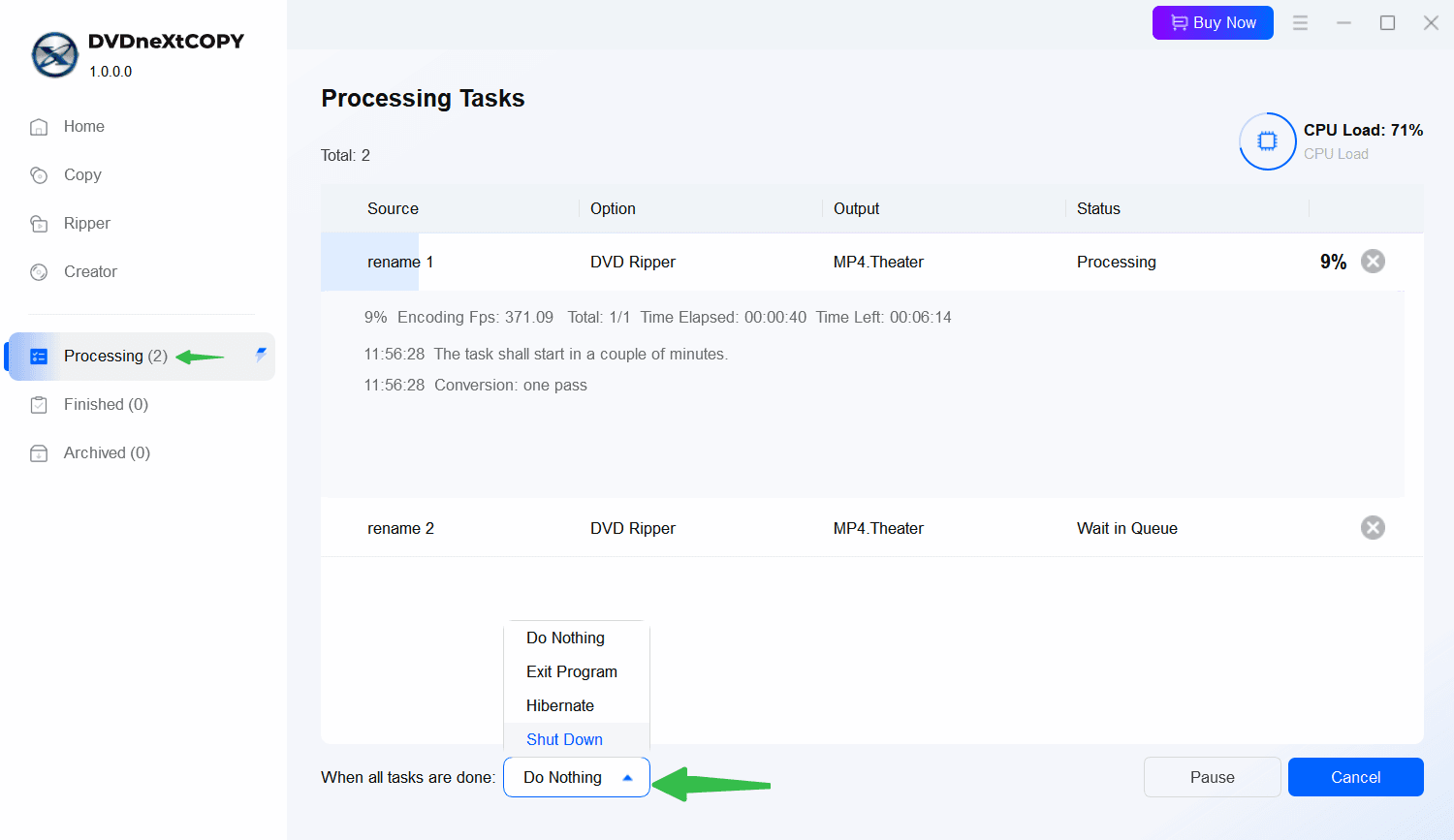Viewport: 1454px width, 840px height.
Task: Click the DVDneXtCOPY logo icon
Action: click(x=54, y=55)
